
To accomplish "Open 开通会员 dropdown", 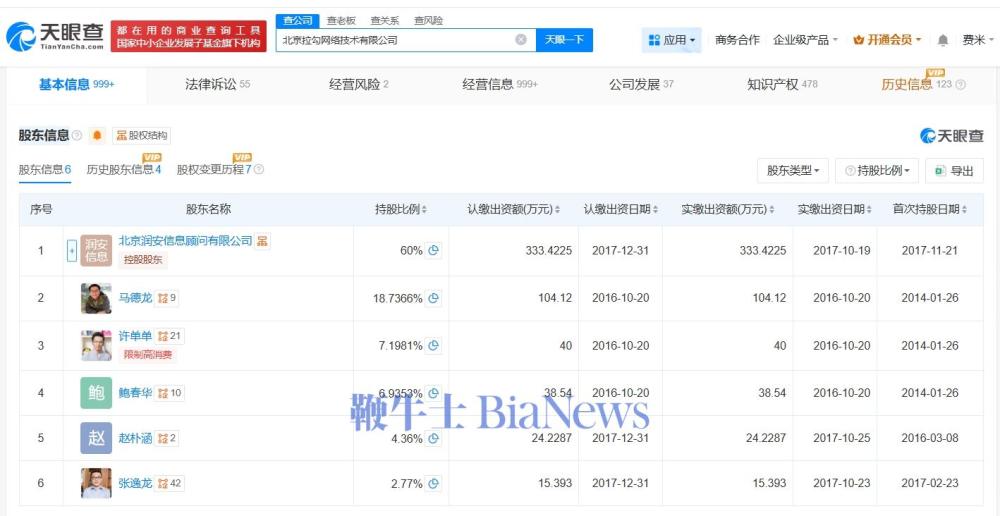I will click(887, 40).
